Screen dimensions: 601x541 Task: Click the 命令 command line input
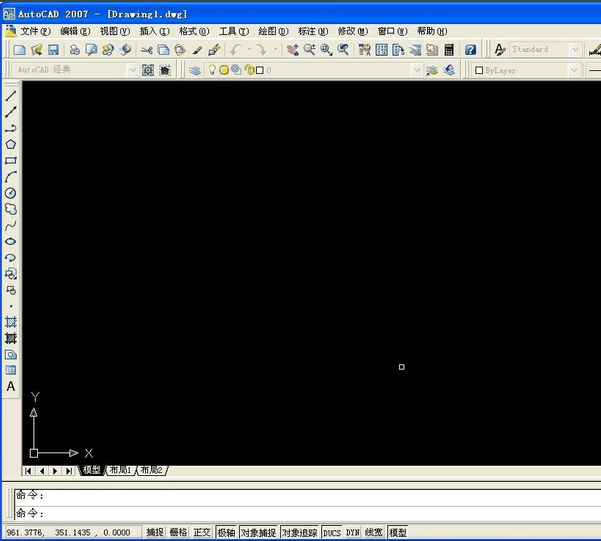[307, 513]
